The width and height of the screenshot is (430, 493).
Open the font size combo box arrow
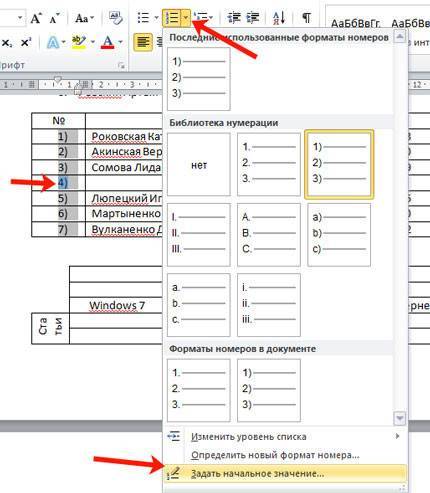pos(20,18)
